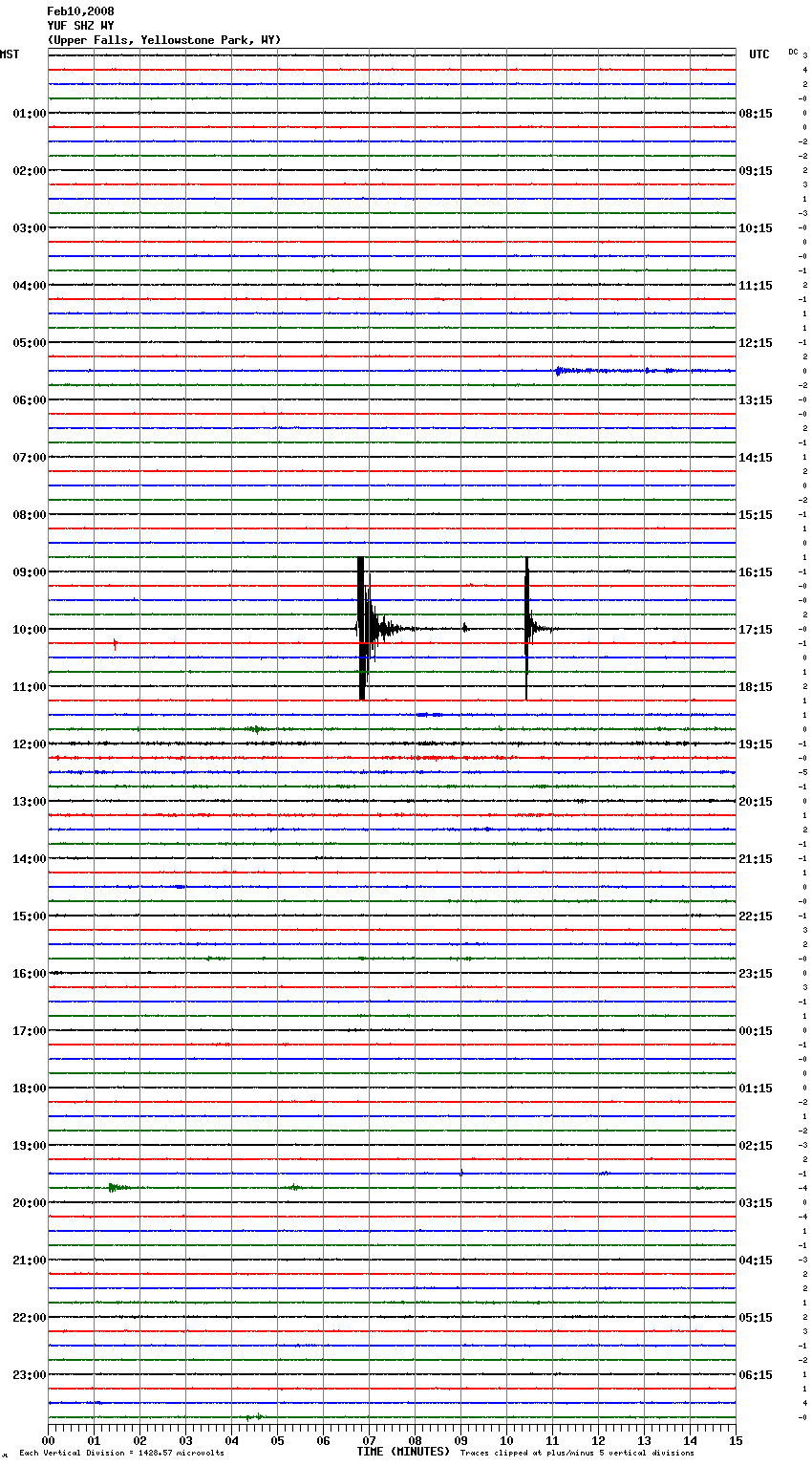Click the 13:15 UTC time label

tap(756, 400)
